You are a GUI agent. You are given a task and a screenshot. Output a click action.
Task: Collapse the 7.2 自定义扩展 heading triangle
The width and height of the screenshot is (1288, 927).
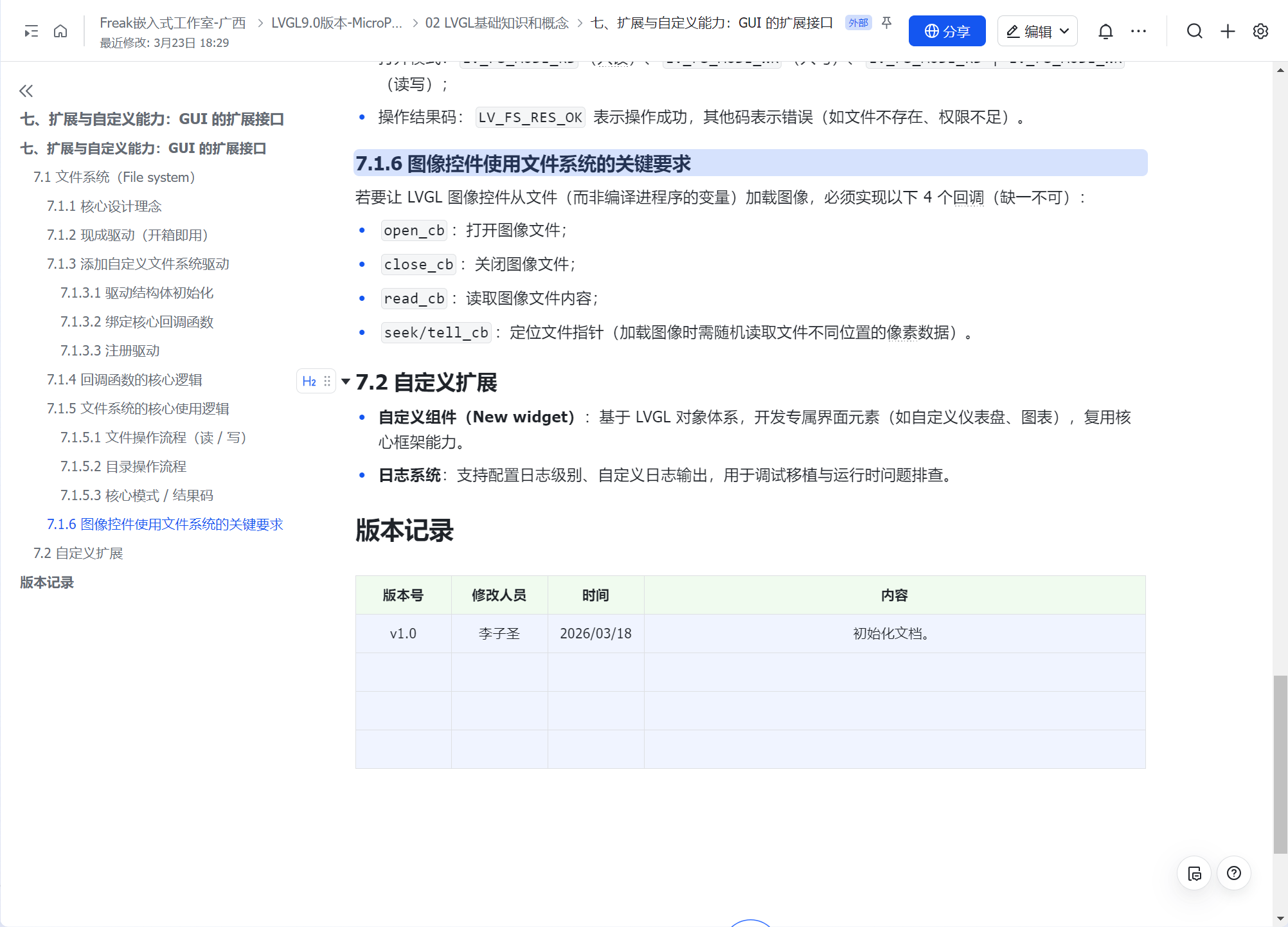[x=346, y=382]
